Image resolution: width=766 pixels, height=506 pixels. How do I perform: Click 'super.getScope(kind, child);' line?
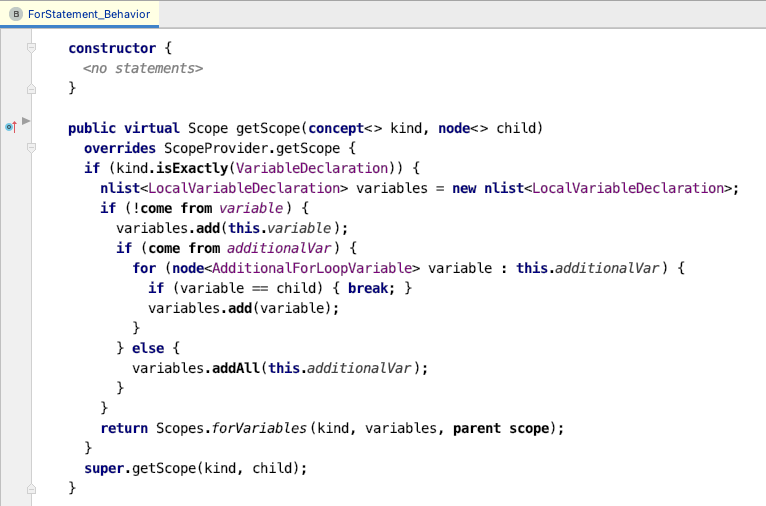point(195,468)
